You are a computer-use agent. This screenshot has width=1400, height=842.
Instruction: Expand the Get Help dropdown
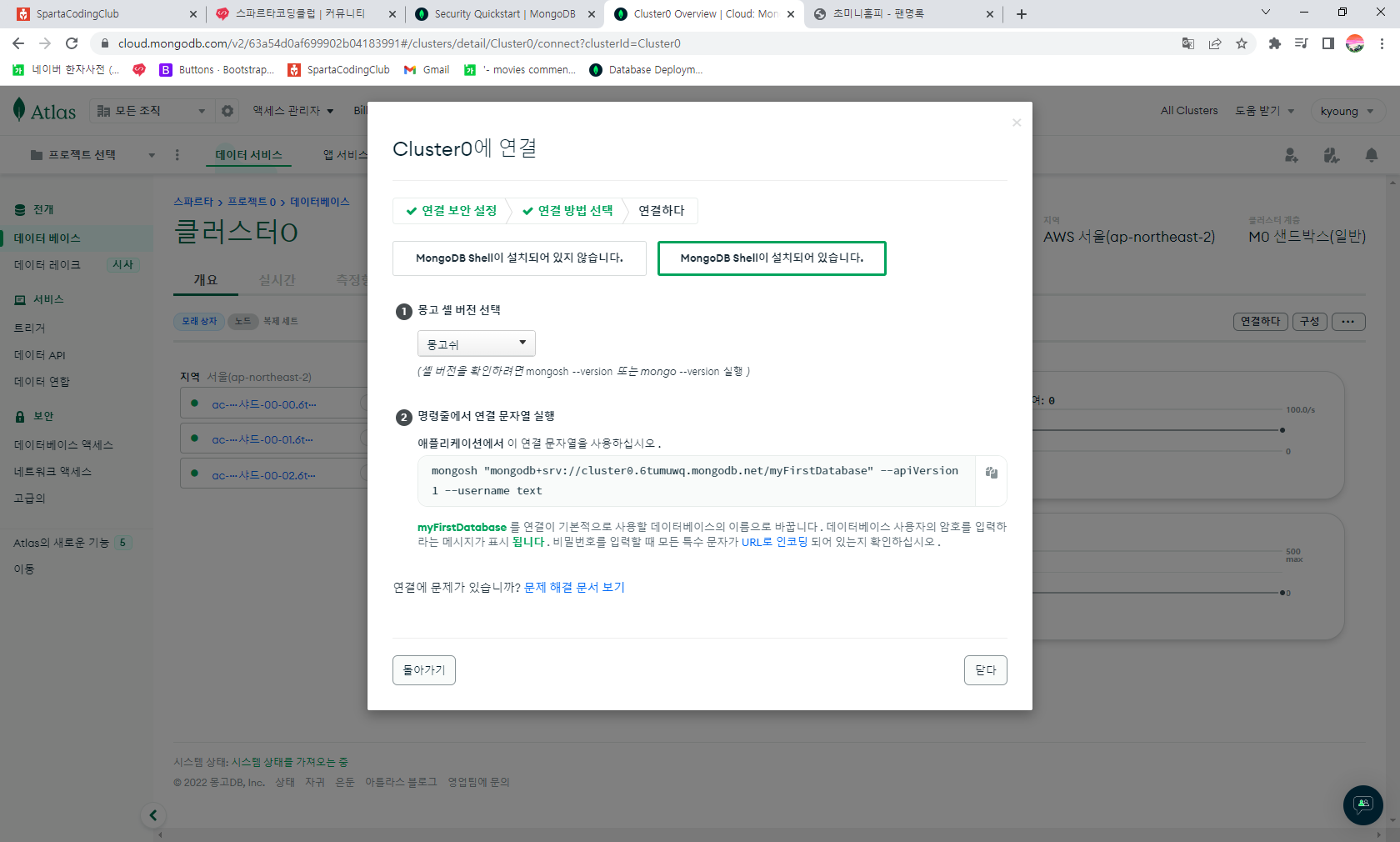pos(1264,111)
